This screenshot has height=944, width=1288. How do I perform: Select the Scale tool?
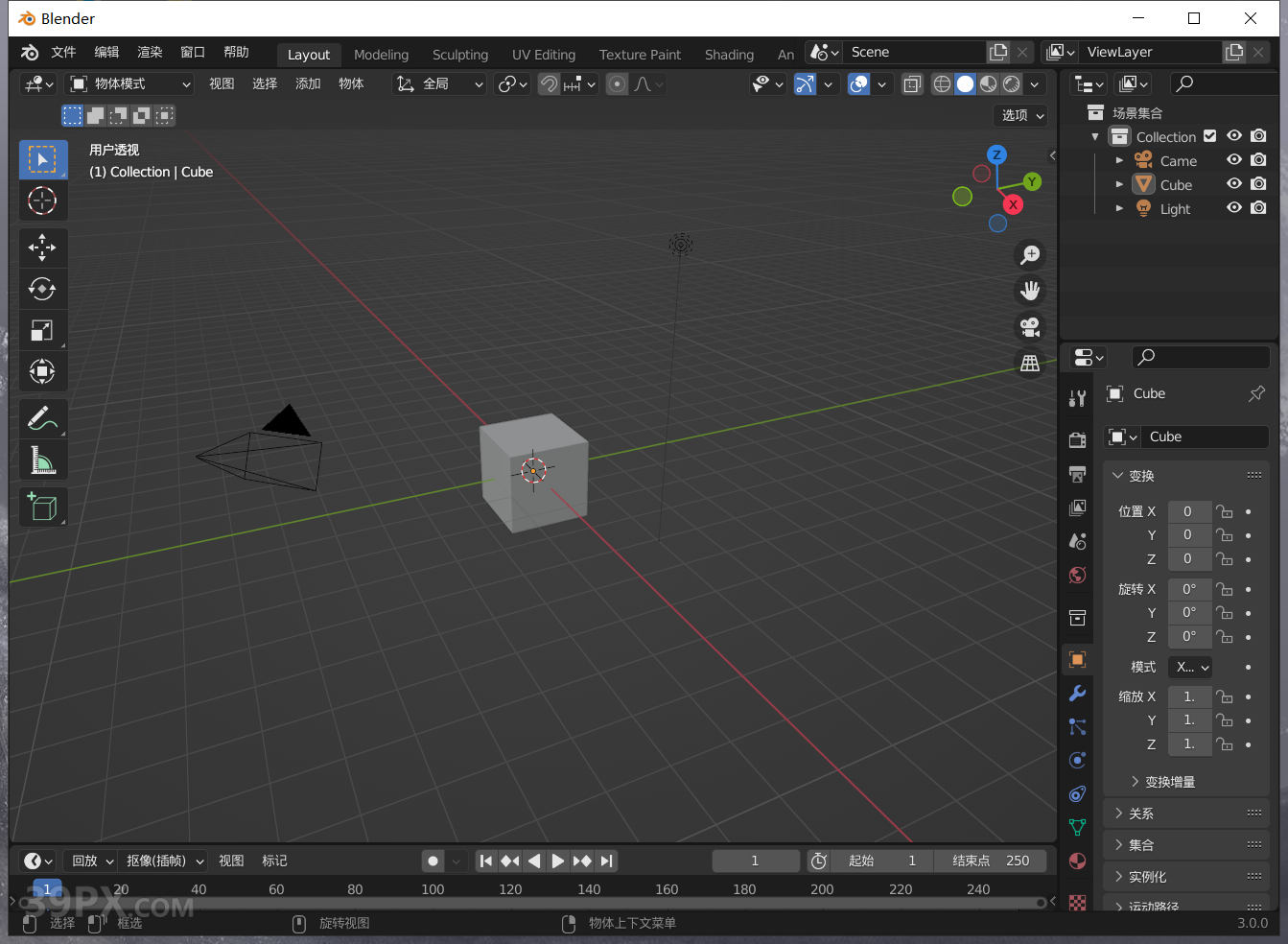[x=43, y=330]
